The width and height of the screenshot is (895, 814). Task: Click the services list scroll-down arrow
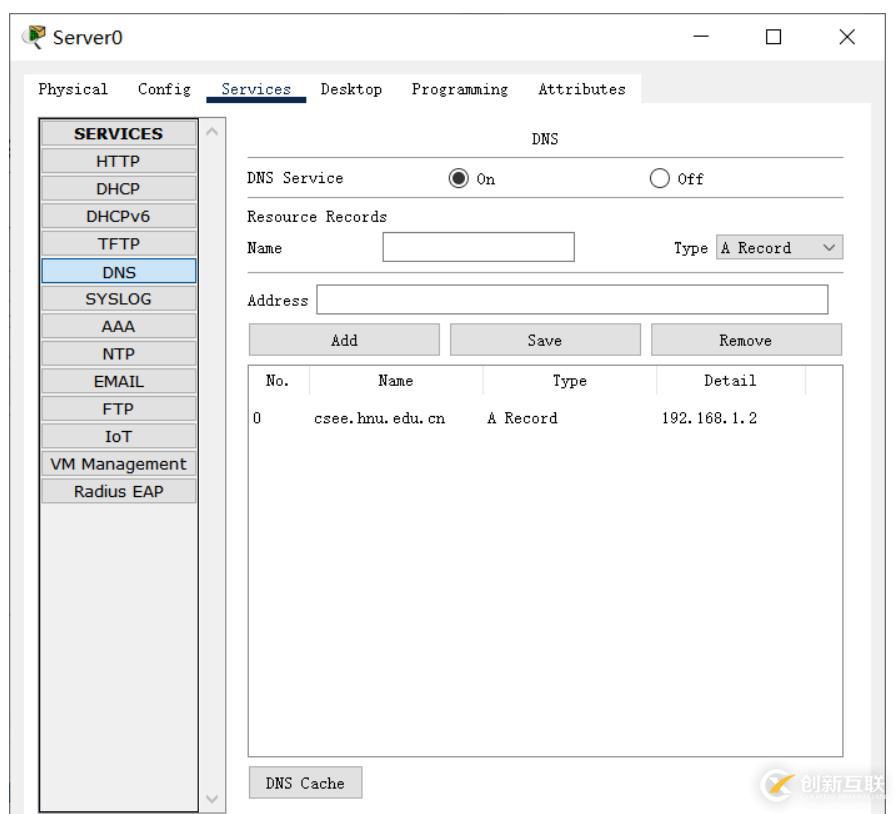[x=212, y=799]
